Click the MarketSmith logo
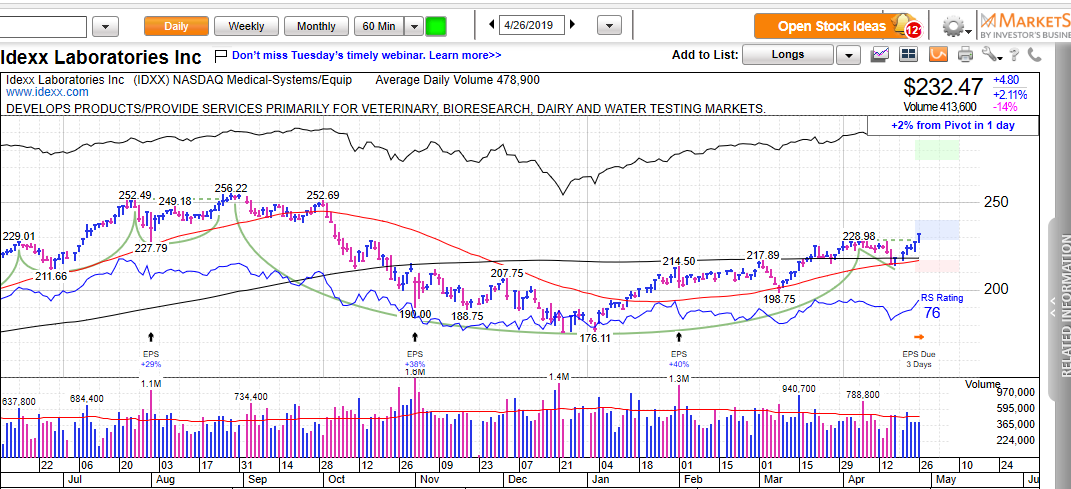Viewport: 1071px width, 489px height. pos(1025,27)
